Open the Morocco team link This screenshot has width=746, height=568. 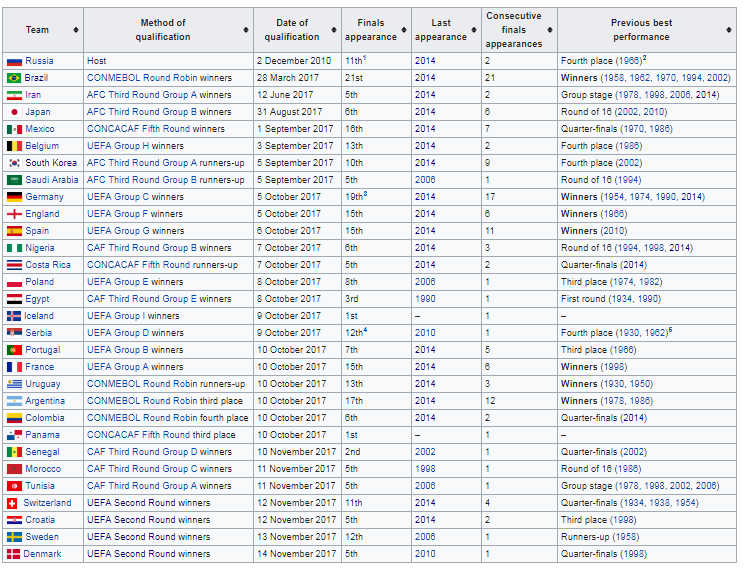pyautogui.click(x=43, y=469)
